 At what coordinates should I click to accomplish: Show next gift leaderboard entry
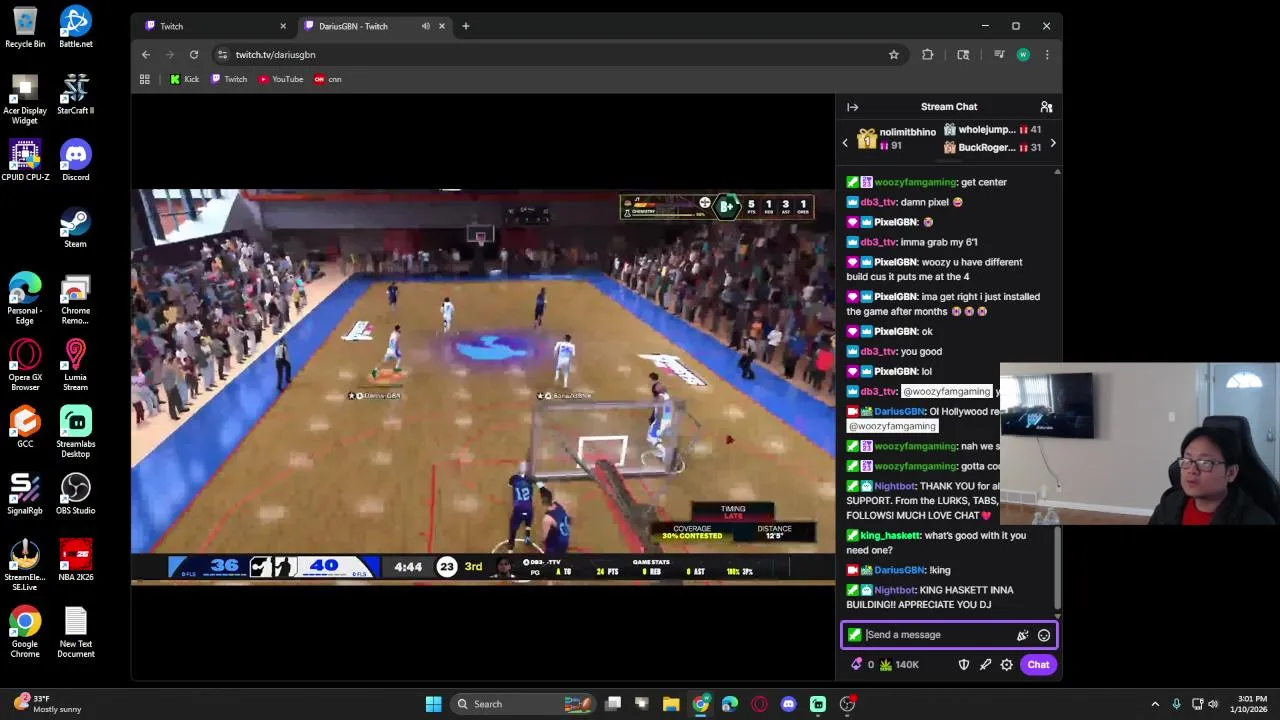[1053, 143]
